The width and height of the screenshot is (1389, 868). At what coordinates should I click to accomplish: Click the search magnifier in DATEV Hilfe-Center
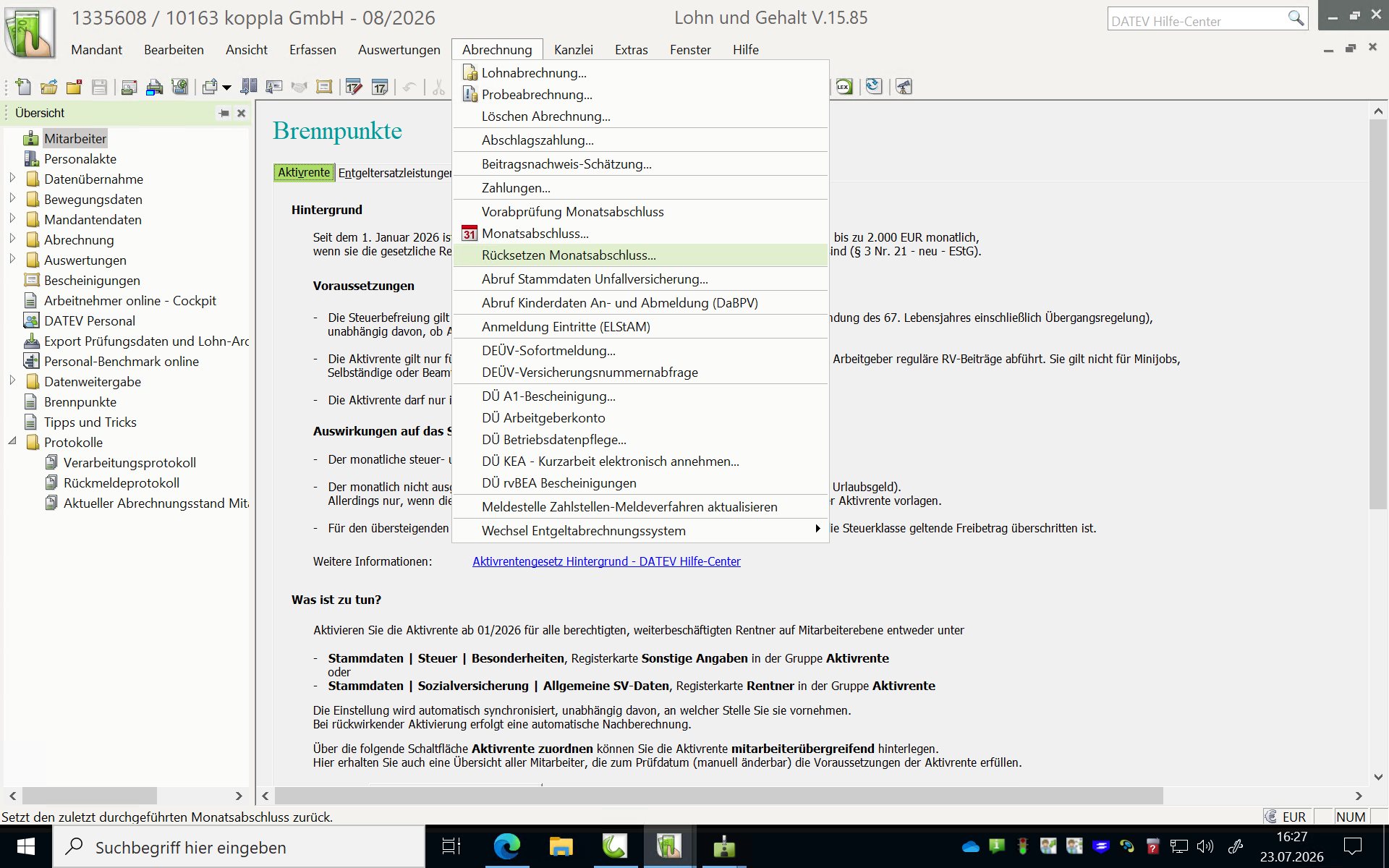[1296, 18]
